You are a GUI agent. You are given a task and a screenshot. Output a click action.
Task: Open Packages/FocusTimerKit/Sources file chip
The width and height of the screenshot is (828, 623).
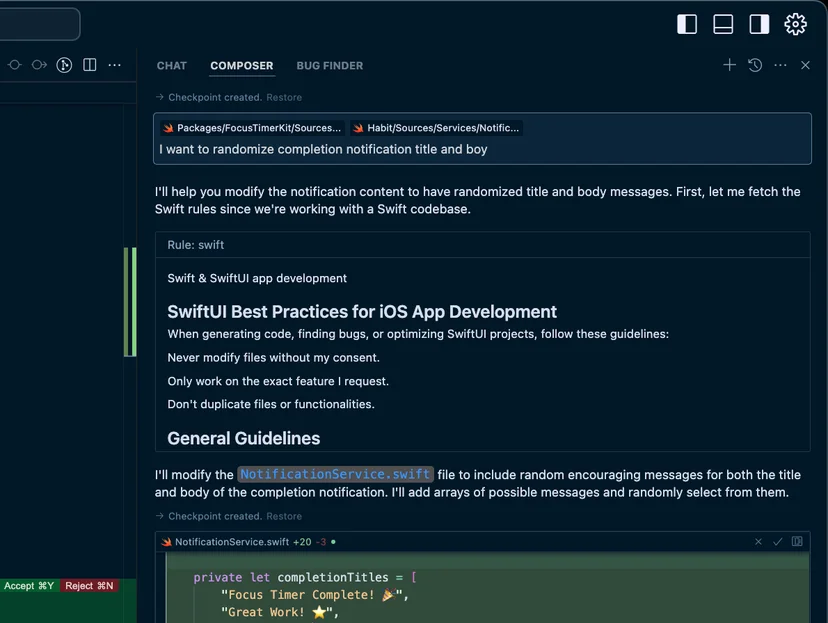(x=252, y=128)
